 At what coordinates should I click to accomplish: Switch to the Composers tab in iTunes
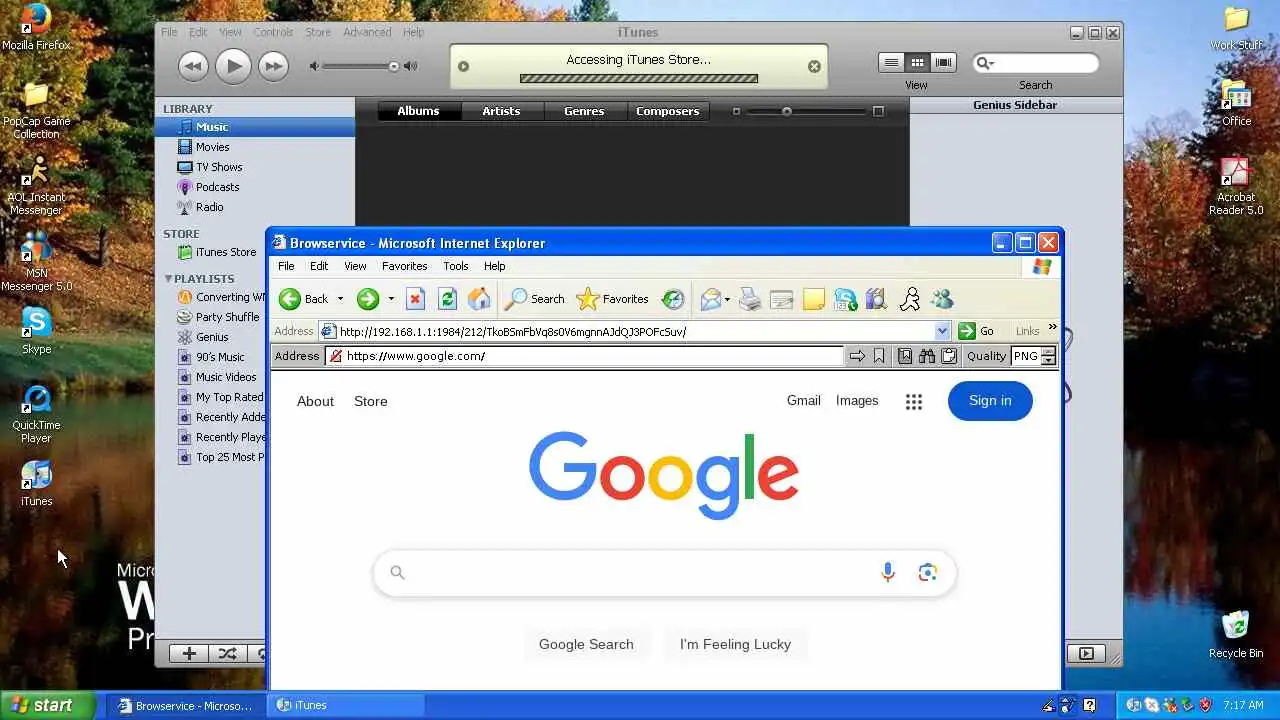tap(667, 111)
